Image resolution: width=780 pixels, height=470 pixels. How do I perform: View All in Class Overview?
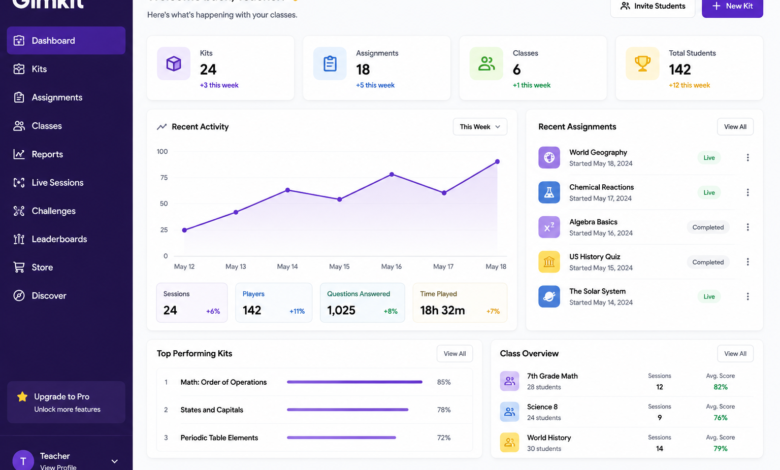(x=735, y=354)
